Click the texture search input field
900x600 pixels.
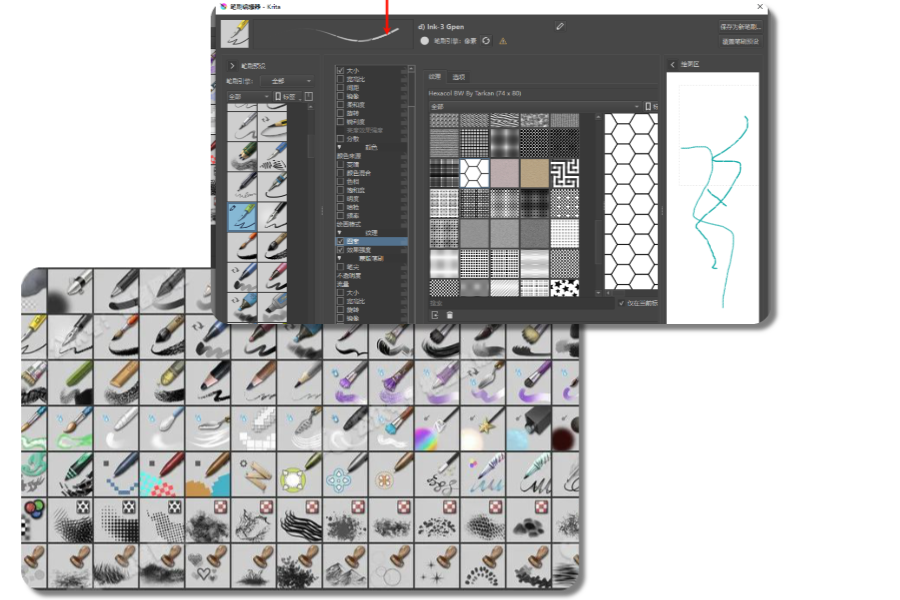tap(522, 303)
